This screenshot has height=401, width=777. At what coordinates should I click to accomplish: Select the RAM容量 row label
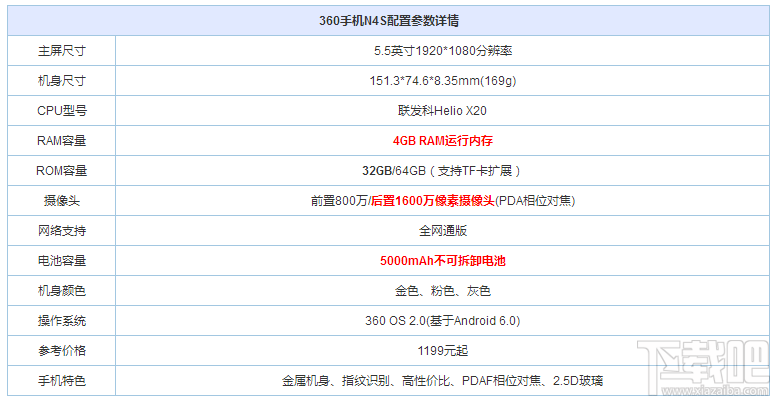[x=61, y=141]
